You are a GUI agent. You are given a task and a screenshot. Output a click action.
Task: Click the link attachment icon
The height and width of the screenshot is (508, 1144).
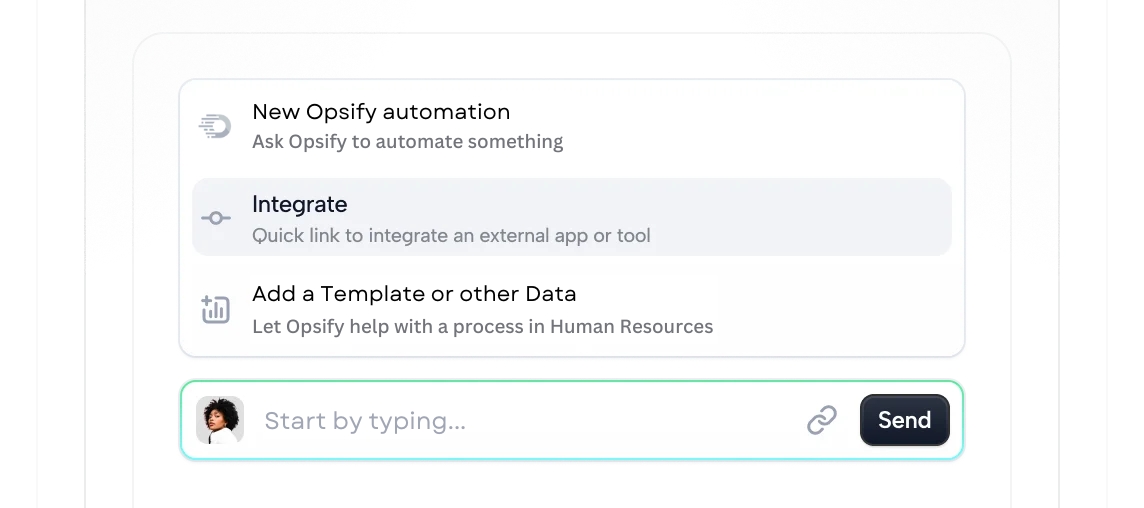[x=822, y=420]
